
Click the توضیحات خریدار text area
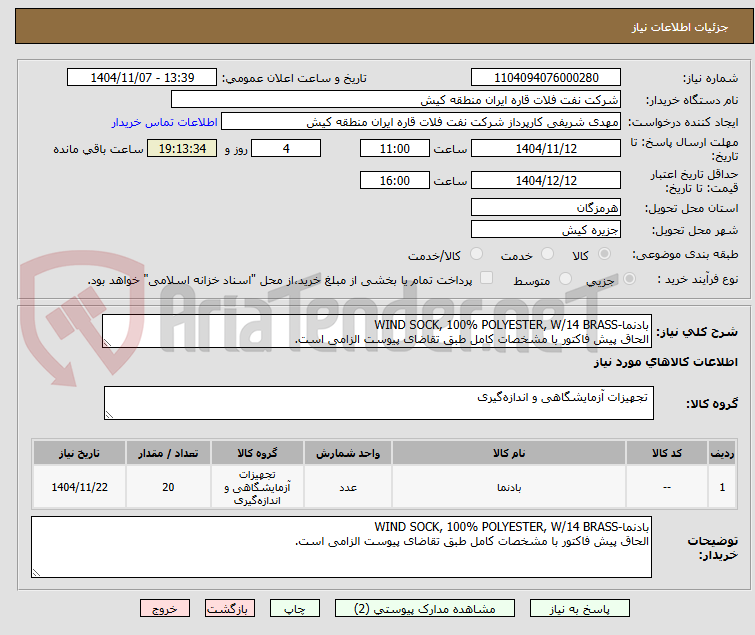pos(341,547)
